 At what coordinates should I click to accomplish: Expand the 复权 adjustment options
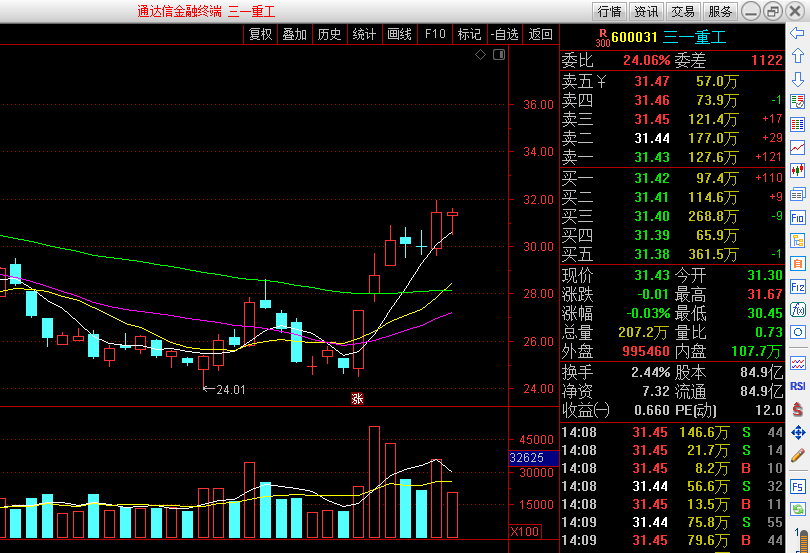[260, 34]
